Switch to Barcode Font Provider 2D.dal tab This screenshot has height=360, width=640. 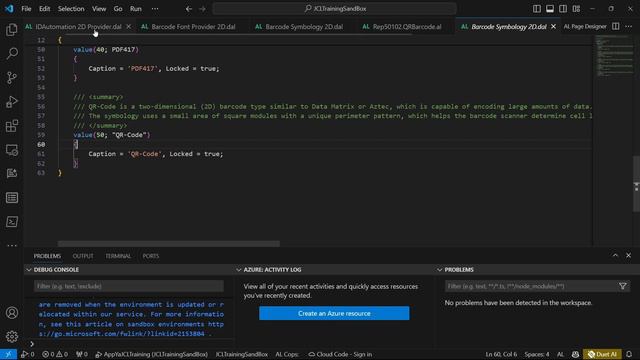193,27
